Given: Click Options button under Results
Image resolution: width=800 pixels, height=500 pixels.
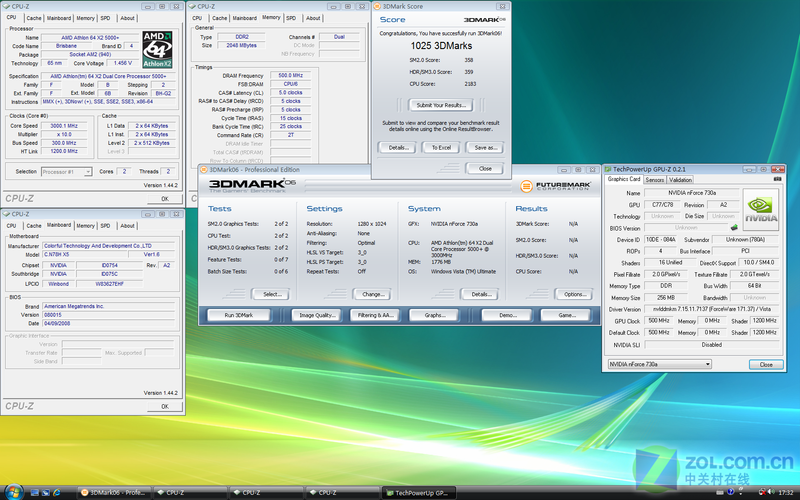Looking at the screenshot, I should [574, 294].
